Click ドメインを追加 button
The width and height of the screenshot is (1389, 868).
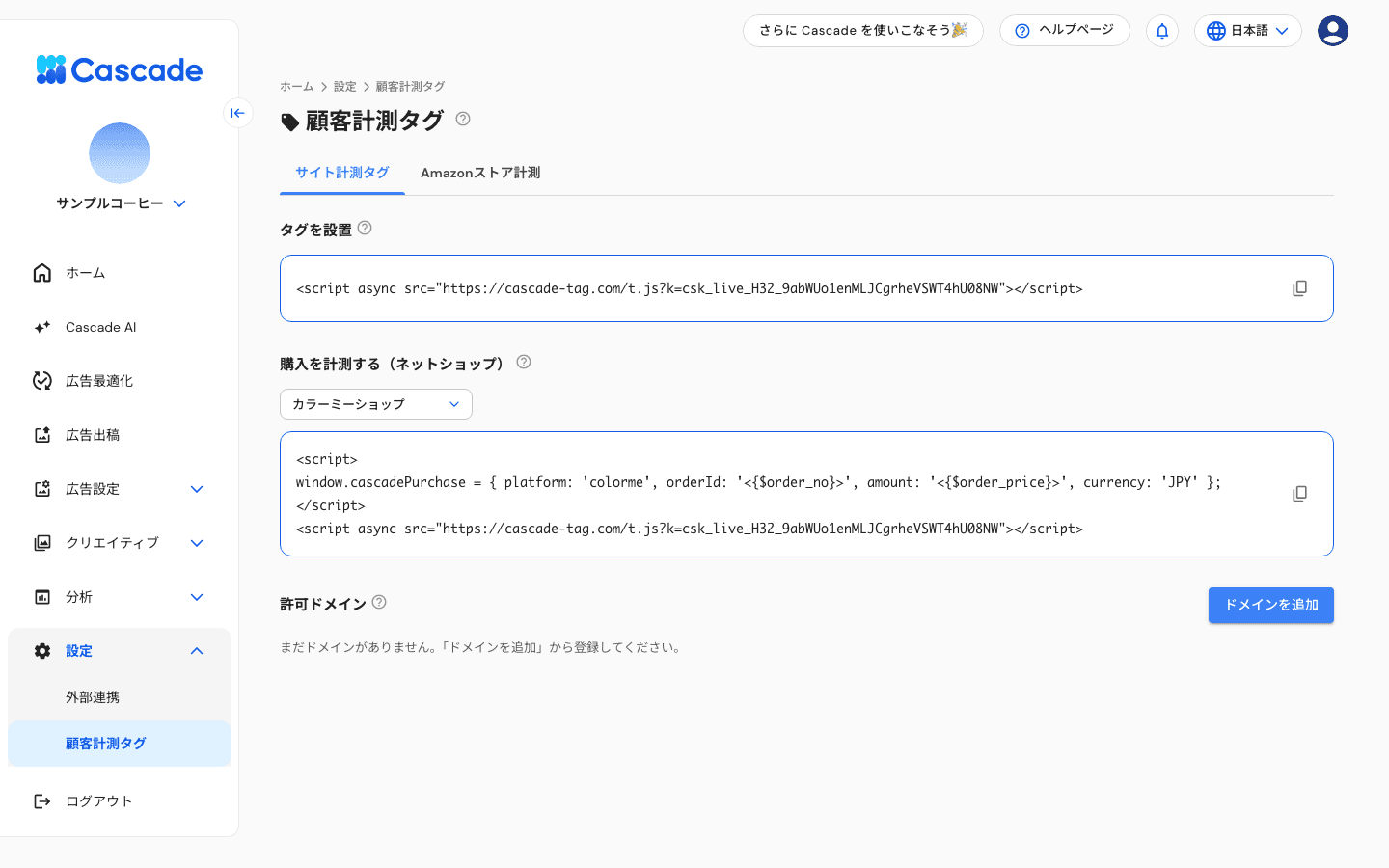pyautogui.click(x=1271, y=606)
